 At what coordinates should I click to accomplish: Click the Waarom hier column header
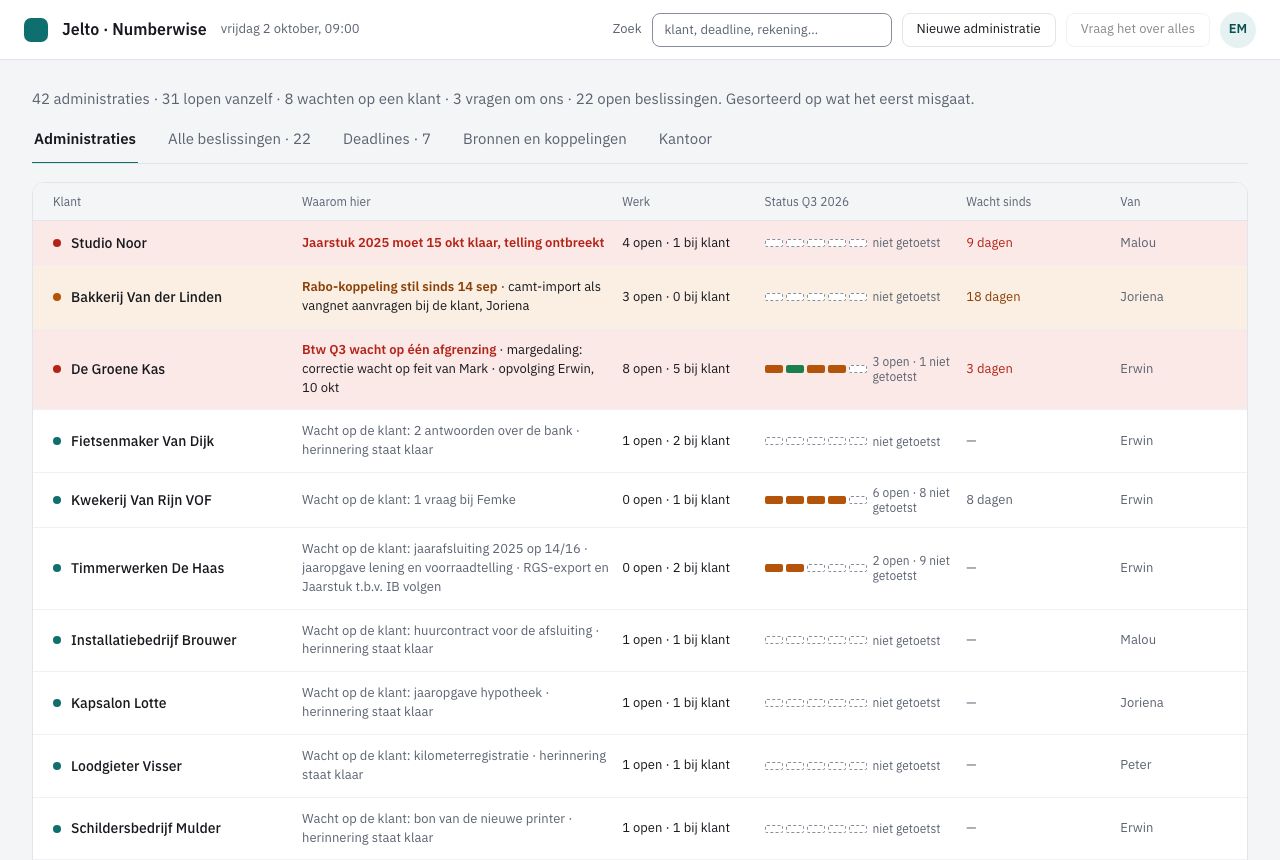tap(336, 202)
